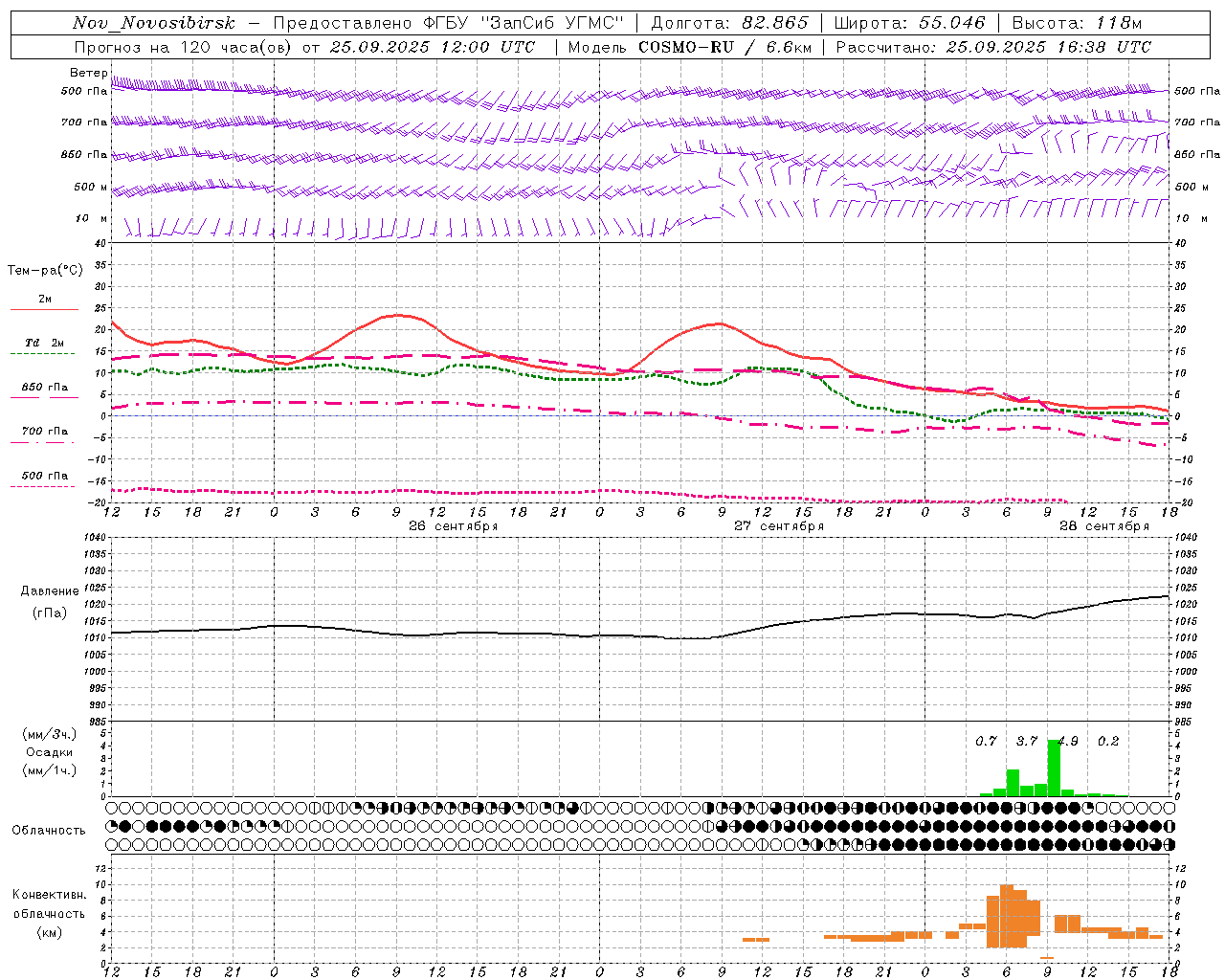Click the 0.7 precipitation total
This screenshot has height=980, width=1225.
pyautogui.click(x=986, y=741)
